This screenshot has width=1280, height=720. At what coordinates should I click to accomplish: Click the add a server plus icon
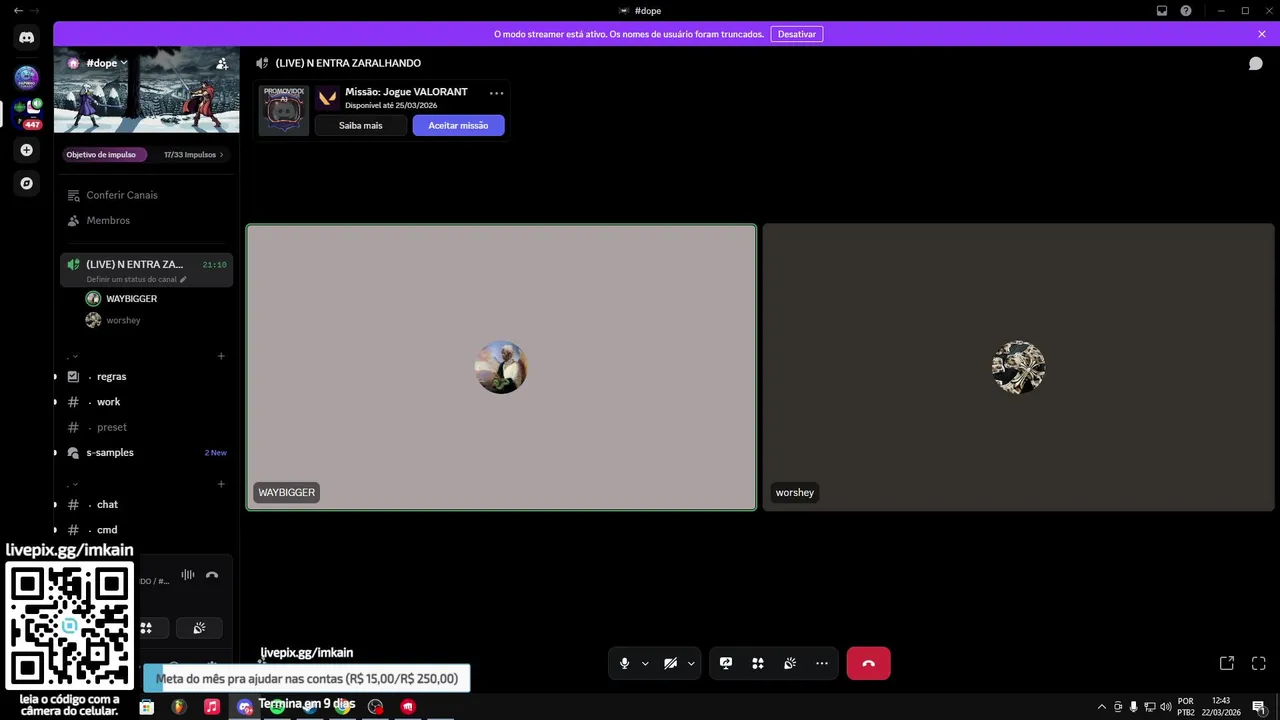pos(26,150)
